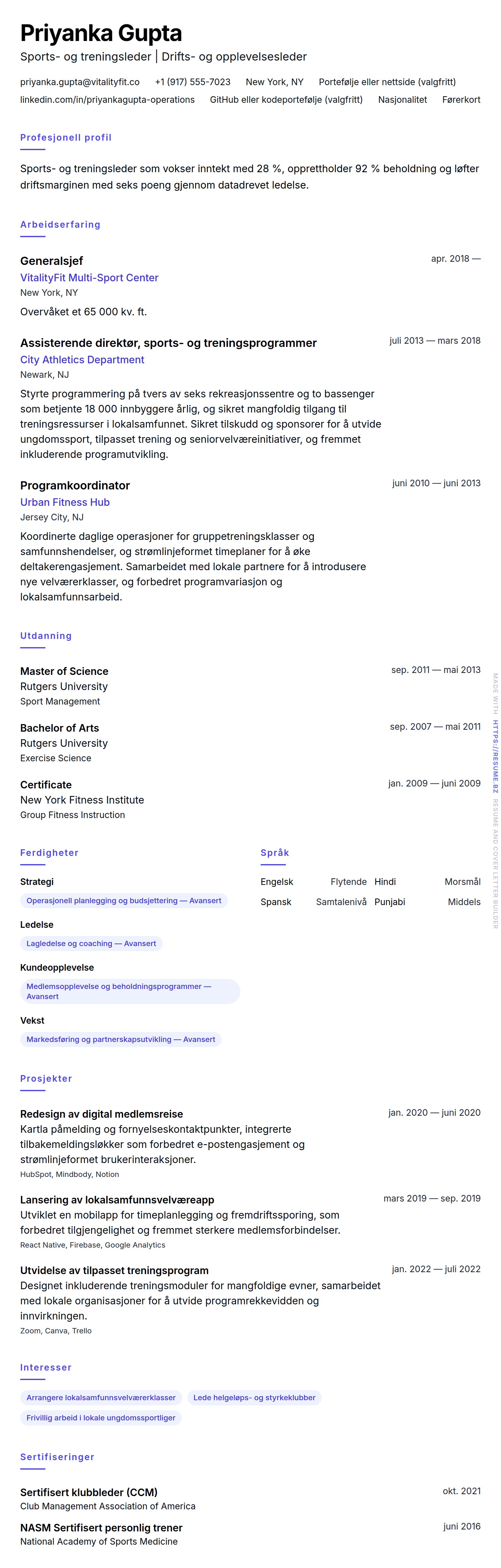Screen dimensions: 501x1568
Task: Click the Redesign av digital medlemsreise project title
Action: click(102, 1114)
